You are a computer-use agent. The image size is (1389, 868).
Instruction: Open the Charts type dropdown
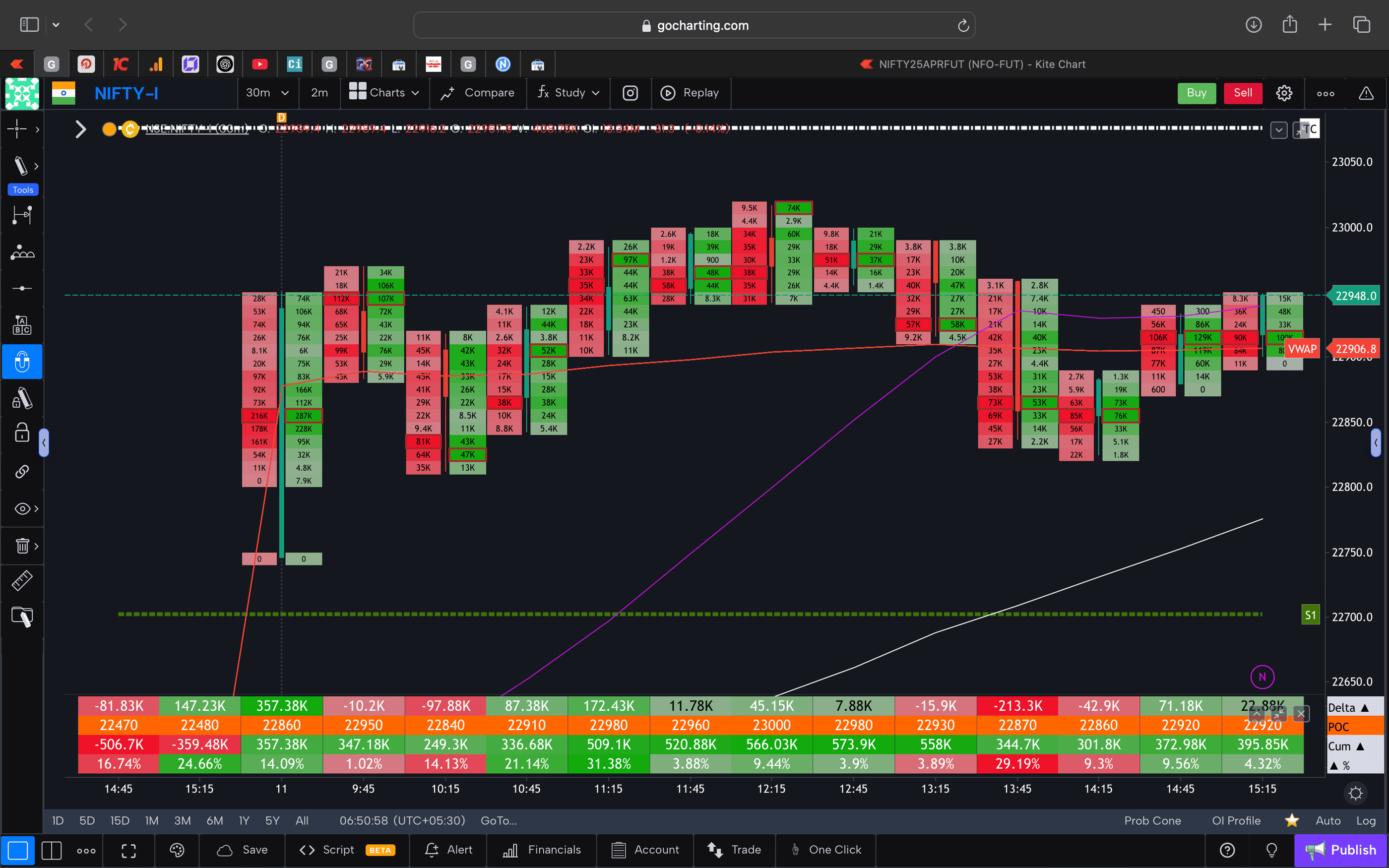tap(384, 92)
